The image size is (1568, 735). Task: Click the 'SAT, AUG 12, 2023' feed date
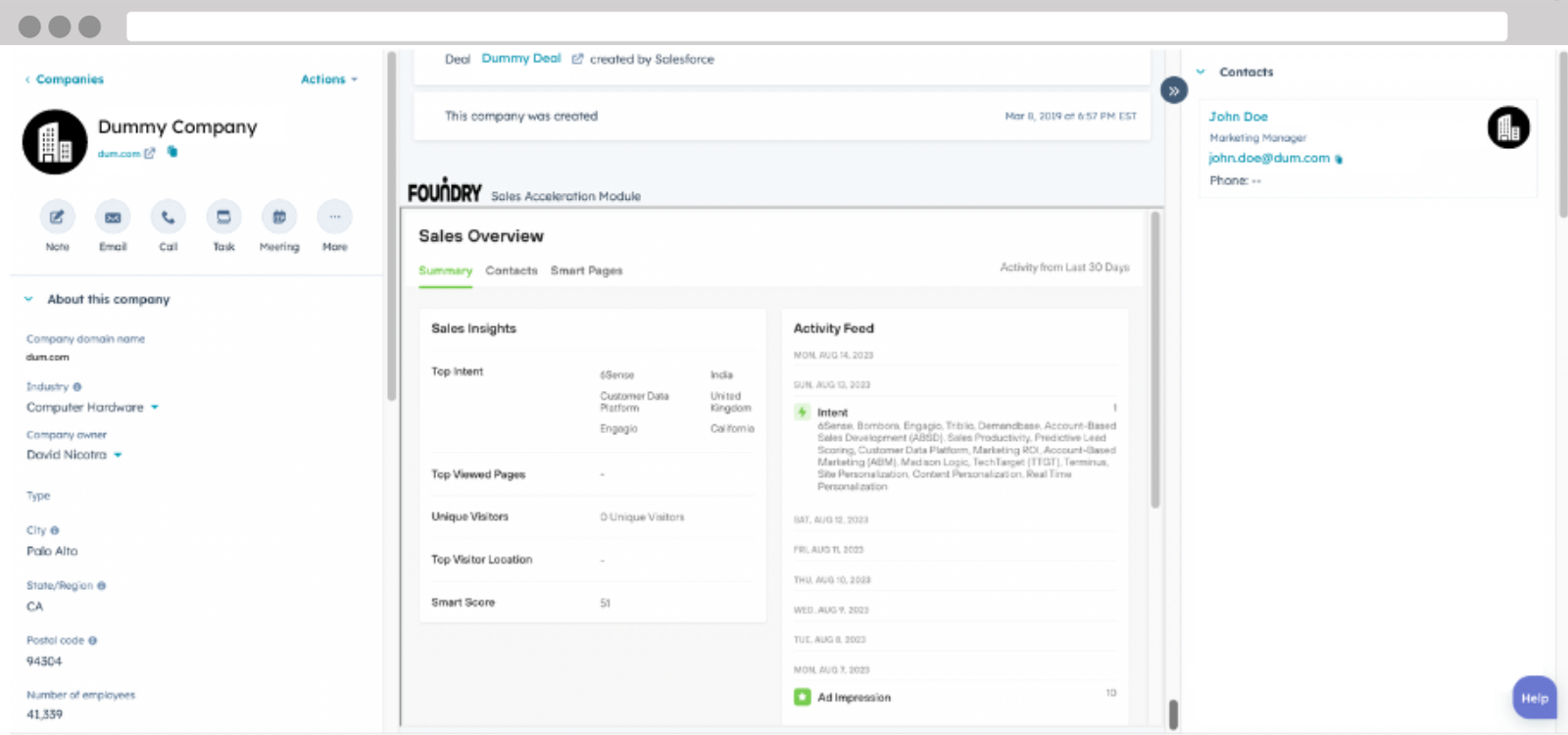[831, 519]
